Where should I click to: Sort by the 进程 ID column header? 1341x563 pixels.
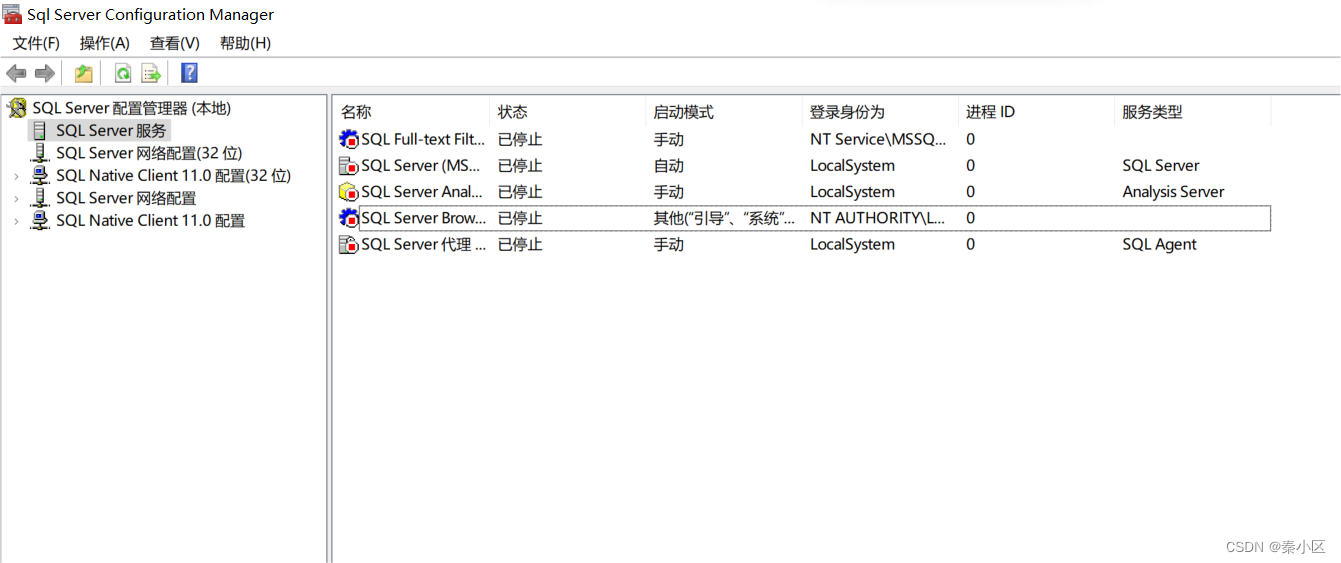point(1036,112)
